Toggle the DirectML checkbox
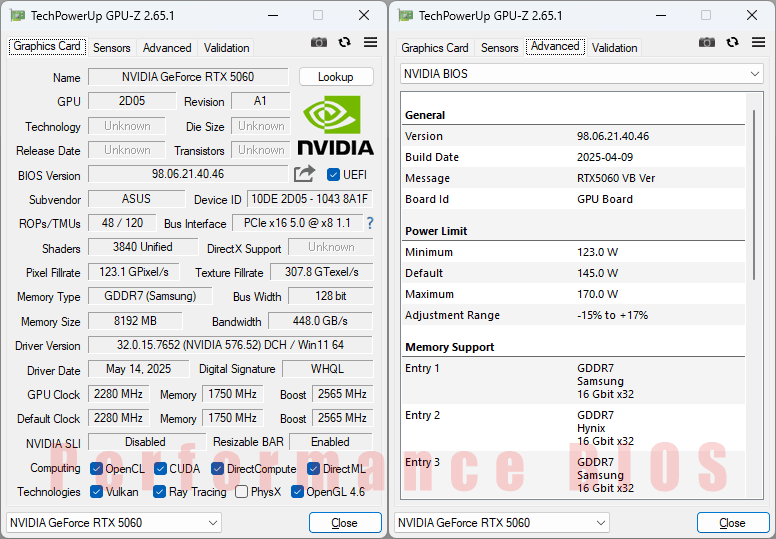776x539 pixels. (x=313, y=469)
